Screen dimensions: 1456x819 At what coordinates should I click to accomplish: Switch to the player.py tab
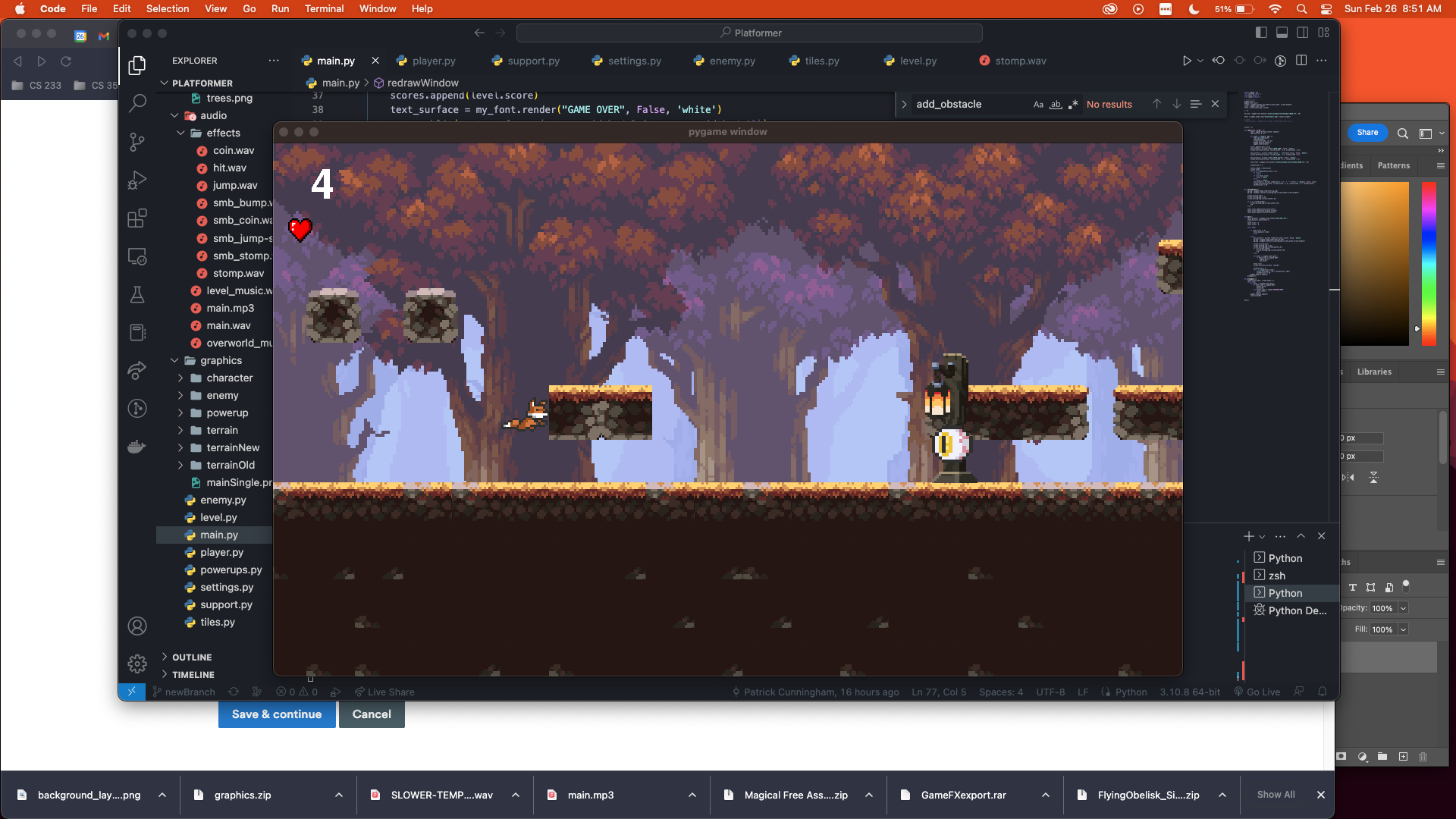[x=434, y=61]
